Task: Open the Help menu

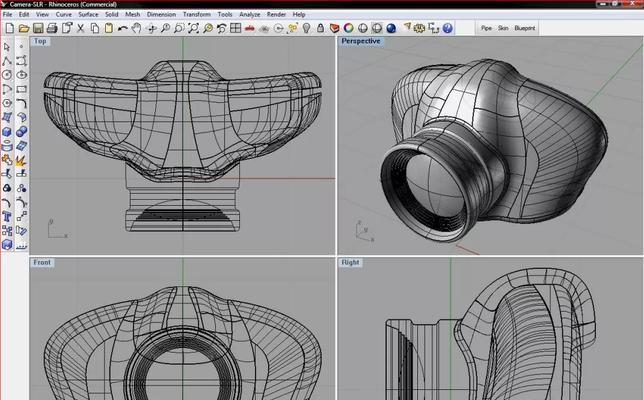Action: [x=299, y=14]
